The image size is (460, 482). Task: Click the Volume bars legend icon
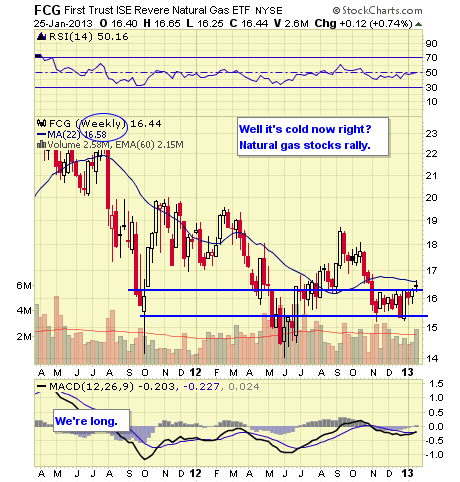coord(41,145)
